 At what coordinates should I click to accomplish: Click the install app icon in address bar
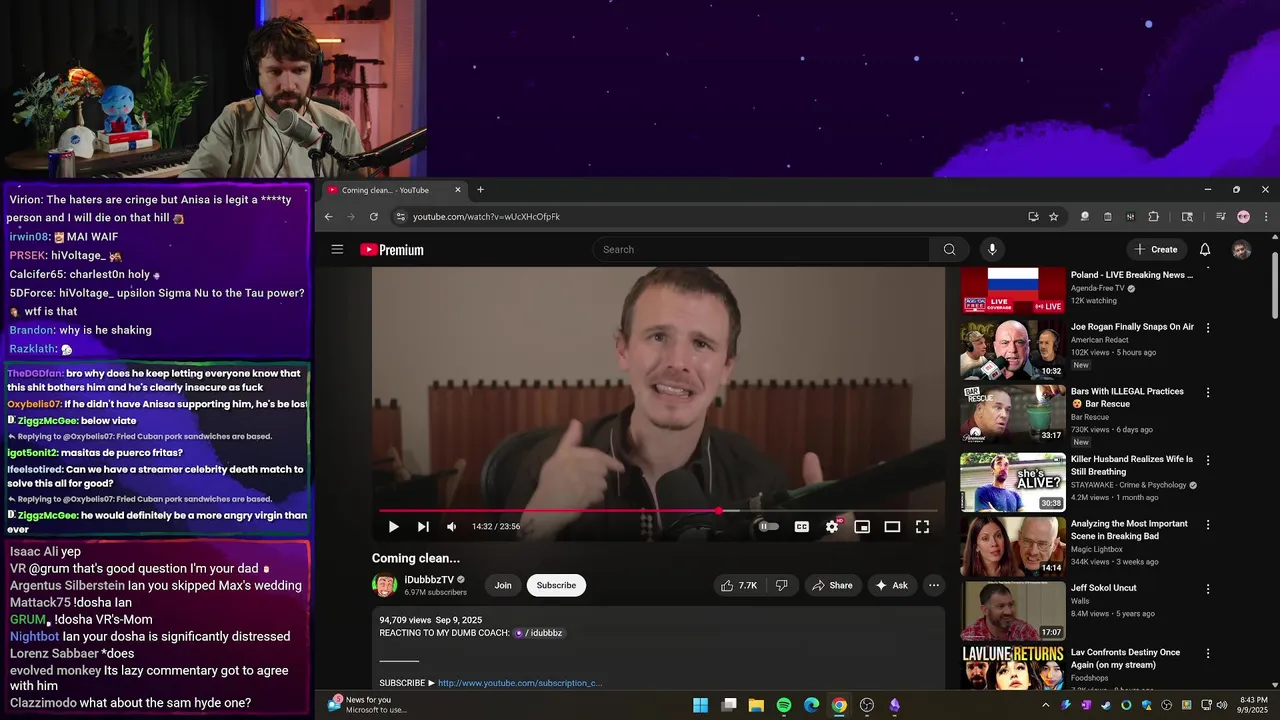point(1033,216)
